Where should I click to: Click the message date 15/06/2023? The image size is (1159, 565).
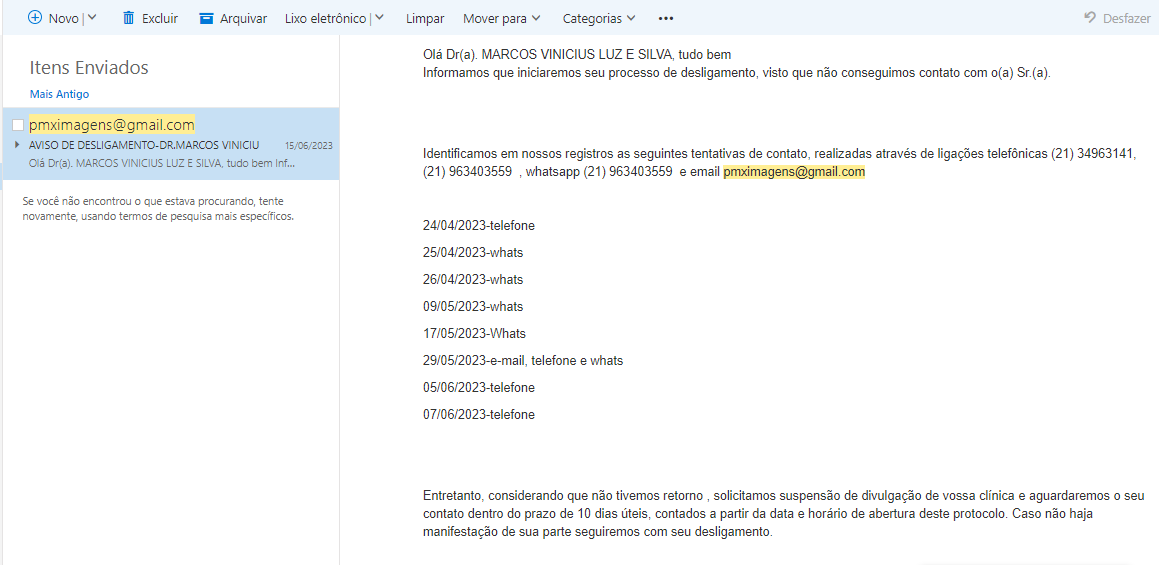[308, 146]
